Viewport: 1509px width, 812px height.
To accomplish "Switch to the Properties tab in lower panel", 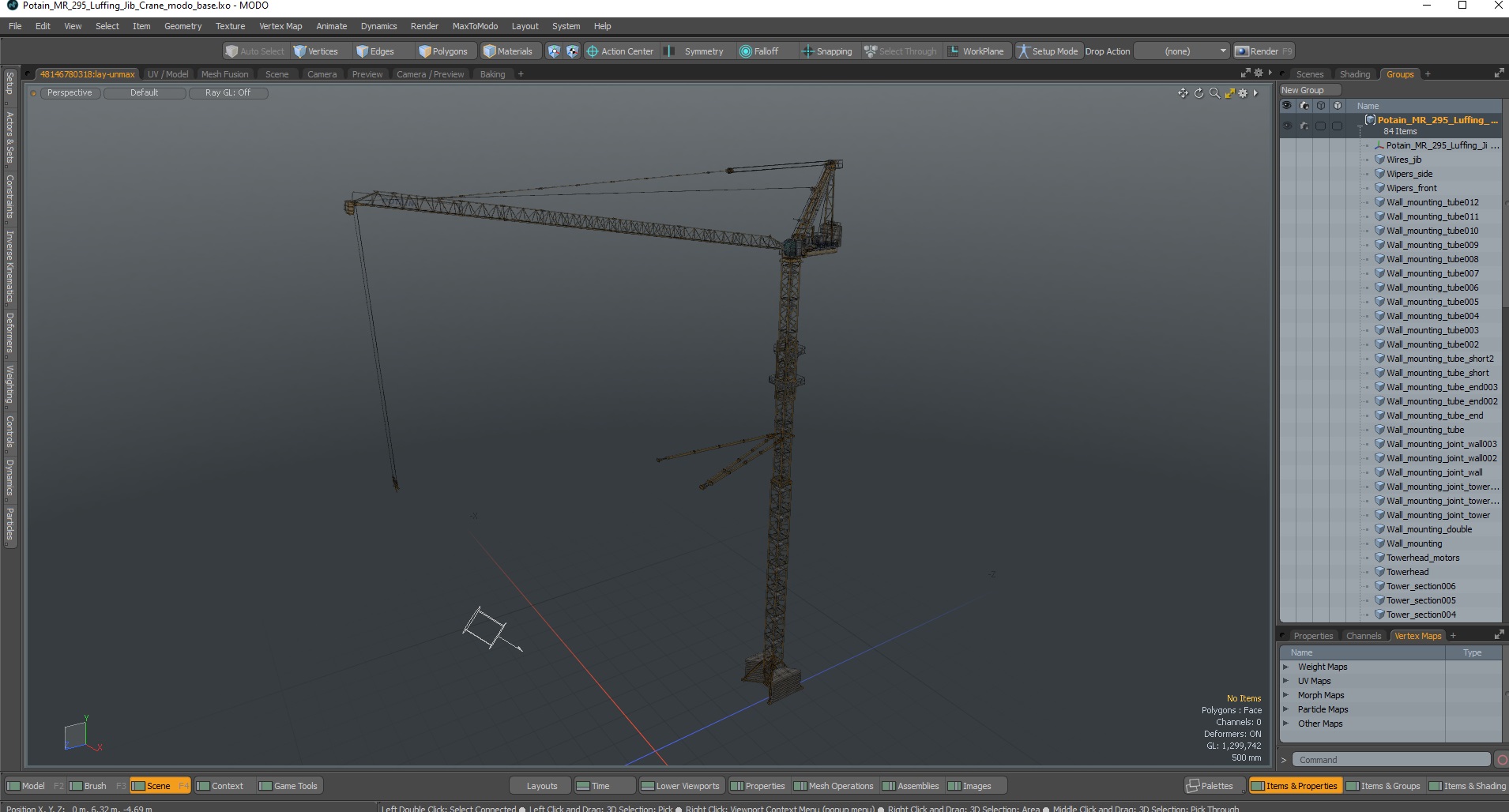I will (x=1313, y=636).
